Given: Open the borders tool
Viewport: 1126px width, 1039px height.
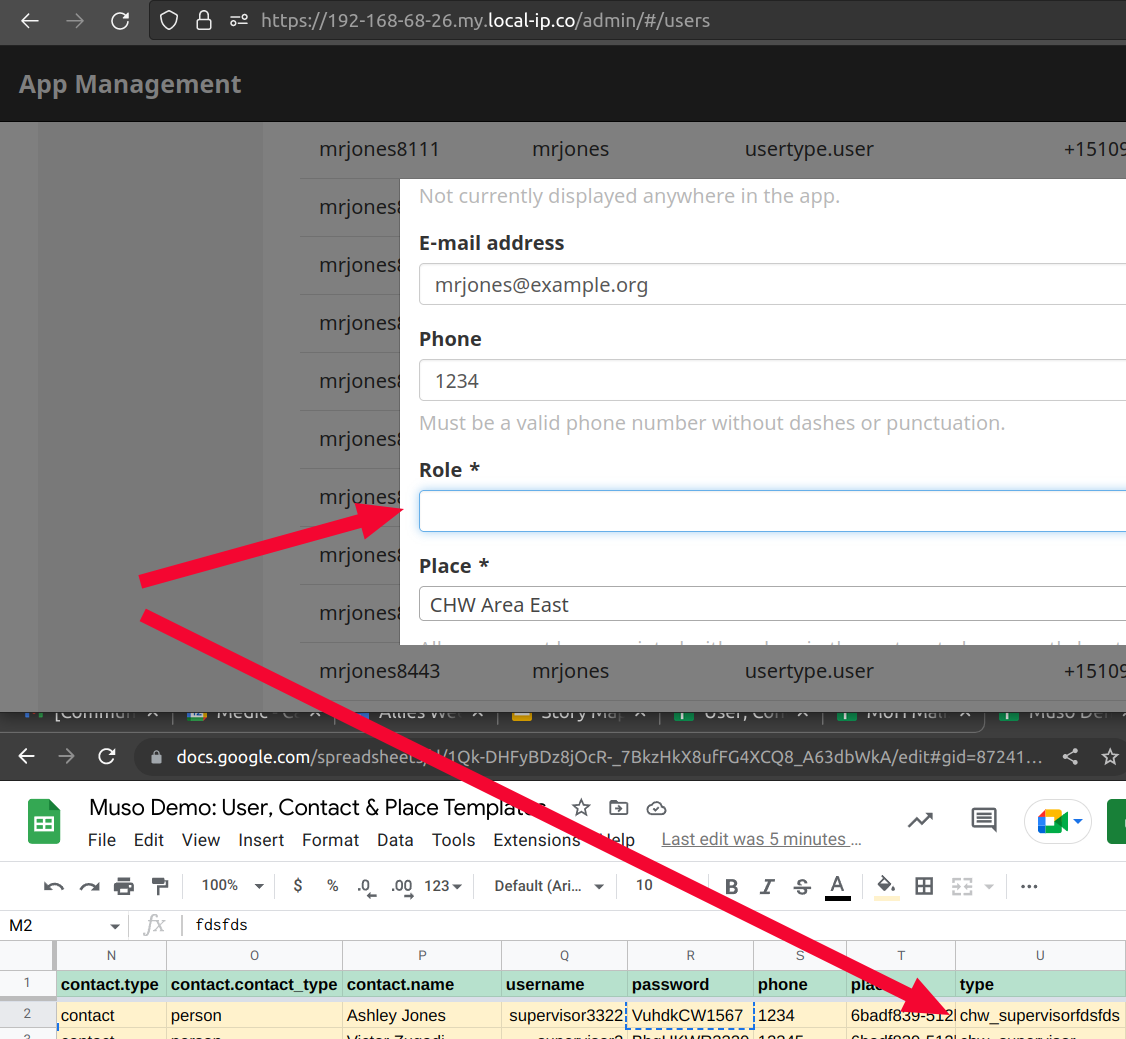Looking at the screenshot, I should pyautogui.click(x=924, y=887).
